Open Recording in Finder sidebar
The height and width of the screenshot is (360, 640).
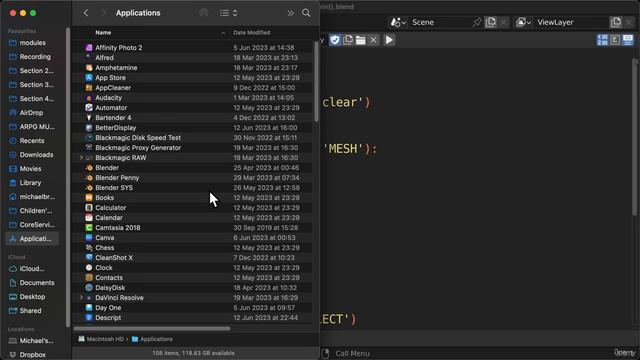tap(32, 57)
